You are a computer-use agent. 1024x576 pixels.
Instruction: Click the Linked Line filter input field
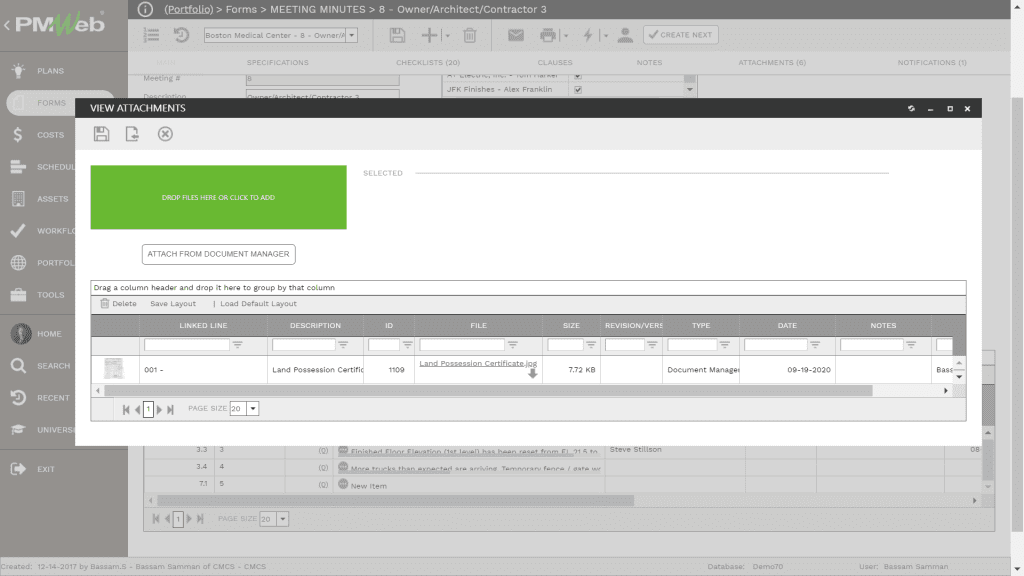[187, 344]
